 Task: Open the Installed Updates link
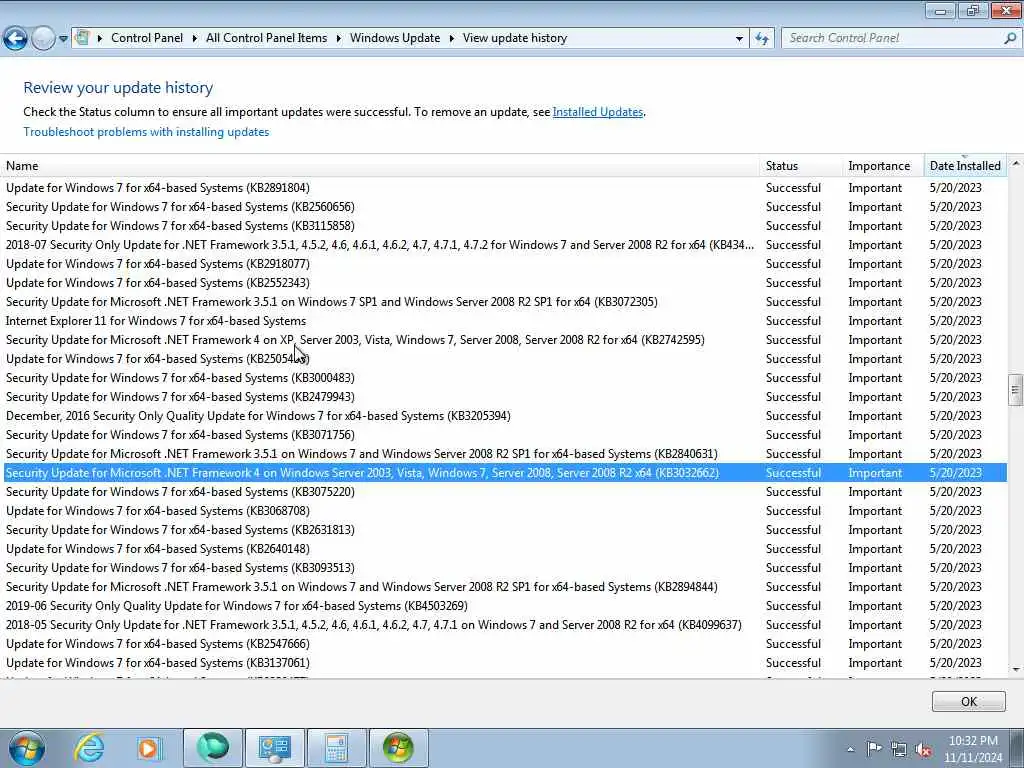(598, 112)
